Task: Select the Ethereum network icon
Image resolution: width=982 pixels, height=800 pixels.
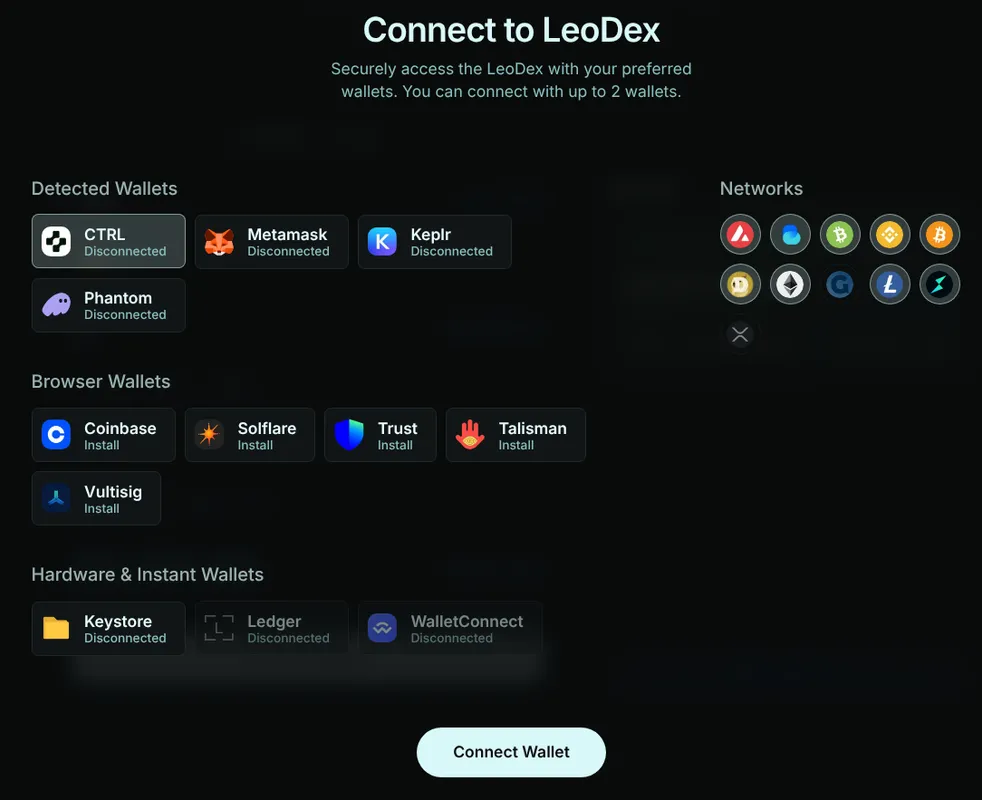Action: (x=790, y=284)
